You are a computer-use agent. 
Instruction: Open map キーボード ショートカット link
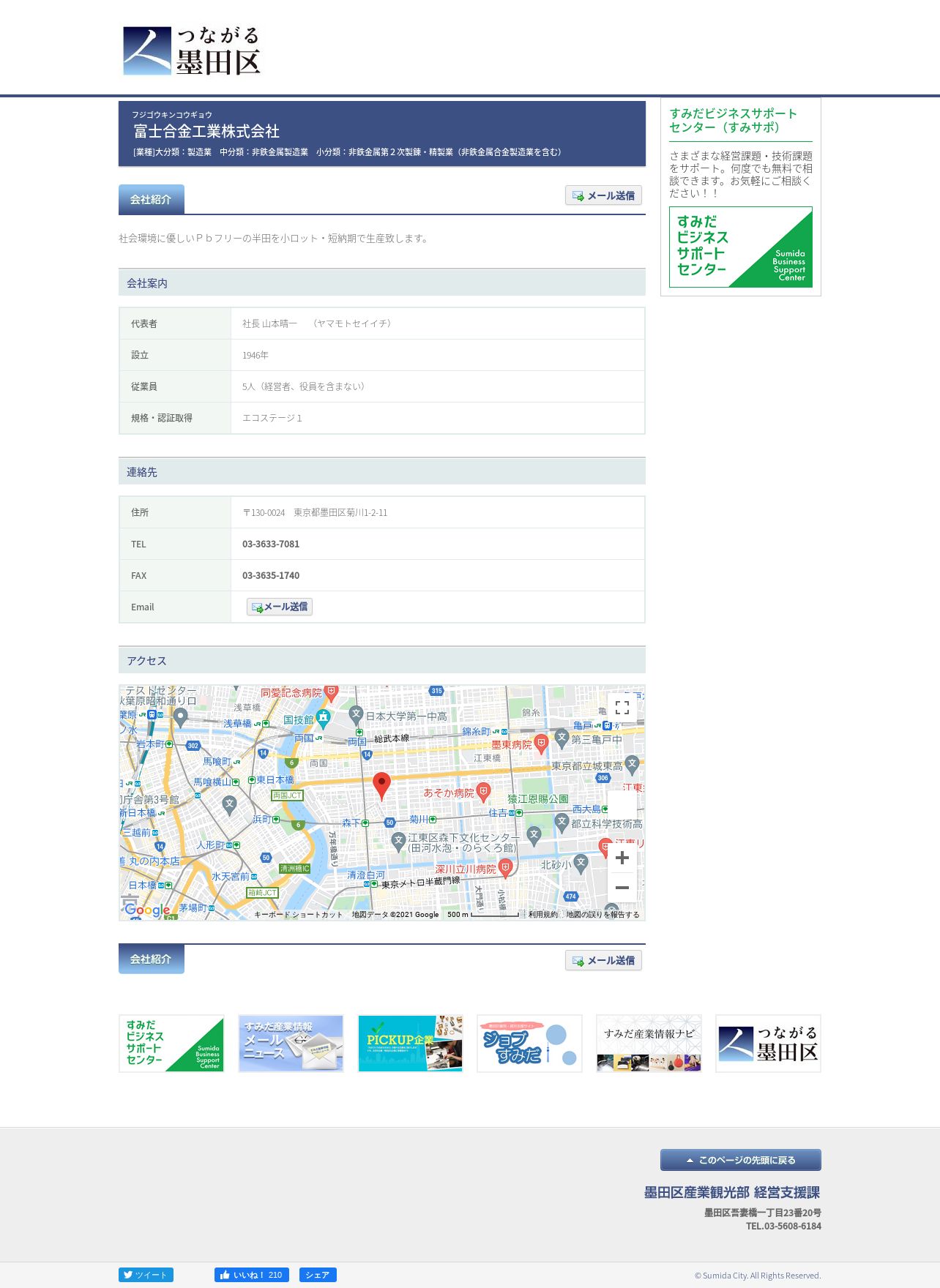coord(298,914)
